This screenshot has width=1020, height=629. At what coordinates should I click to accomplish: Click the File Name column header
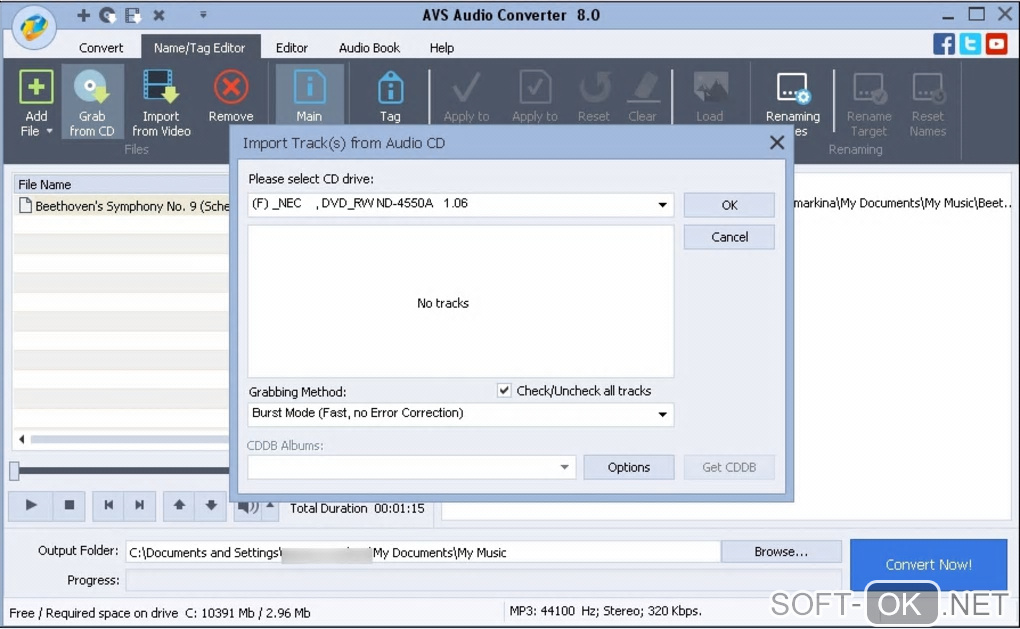pos(122,184)
